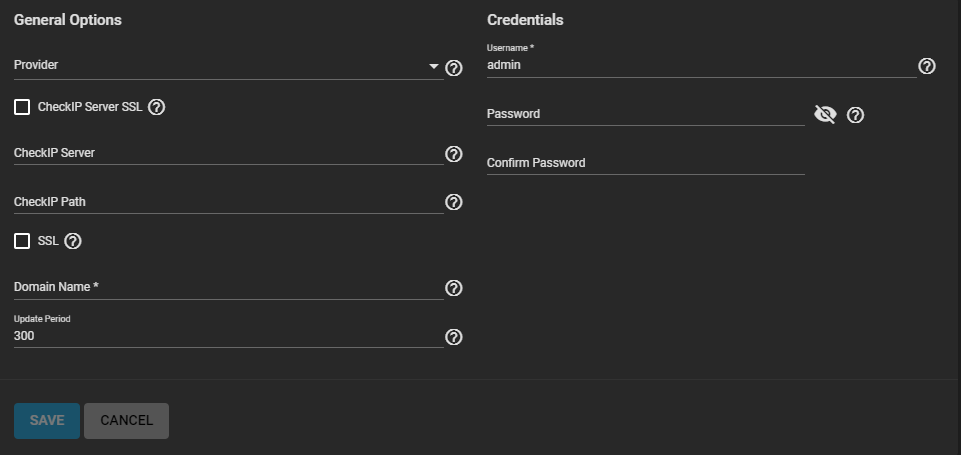Open Domain Name help tooltip
This screenshot has height=455, width=961.
tap(454, 288)
